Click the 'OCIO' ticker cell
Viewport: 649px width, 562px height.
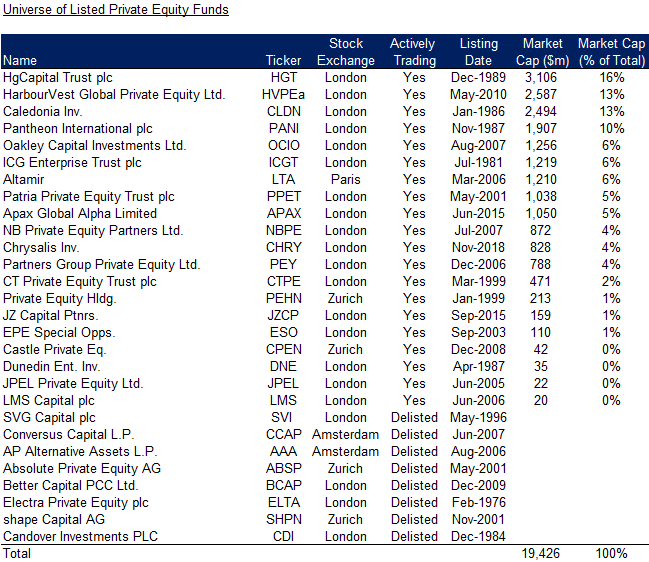[284, 146]
